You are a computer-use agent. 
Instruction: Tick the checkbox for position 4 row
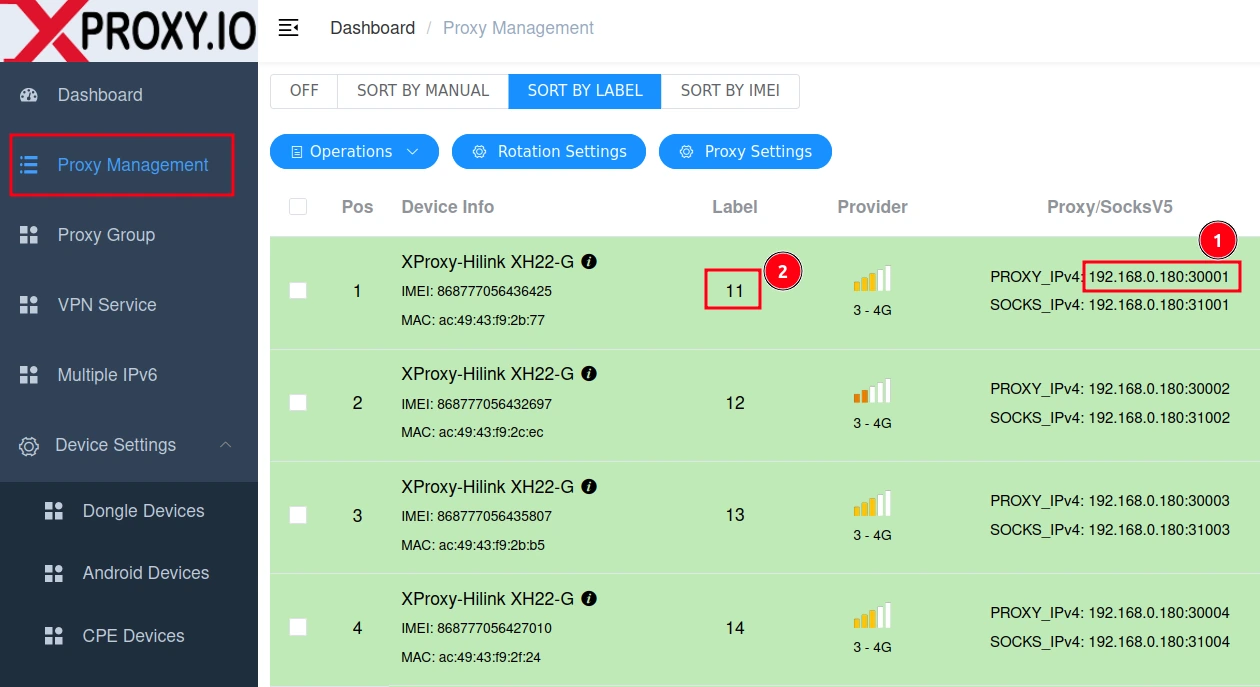tap(298, 627)
